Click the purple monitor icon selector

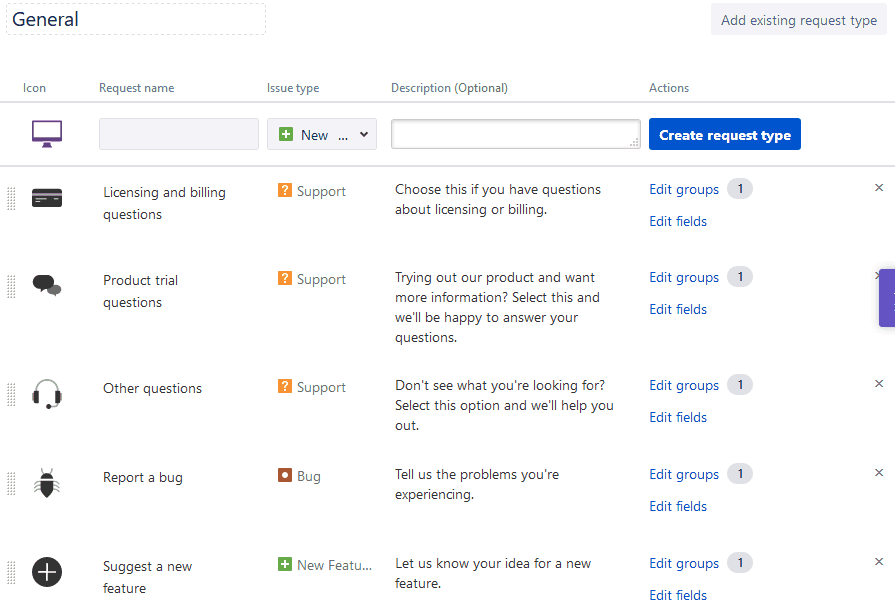coord(47,134)
